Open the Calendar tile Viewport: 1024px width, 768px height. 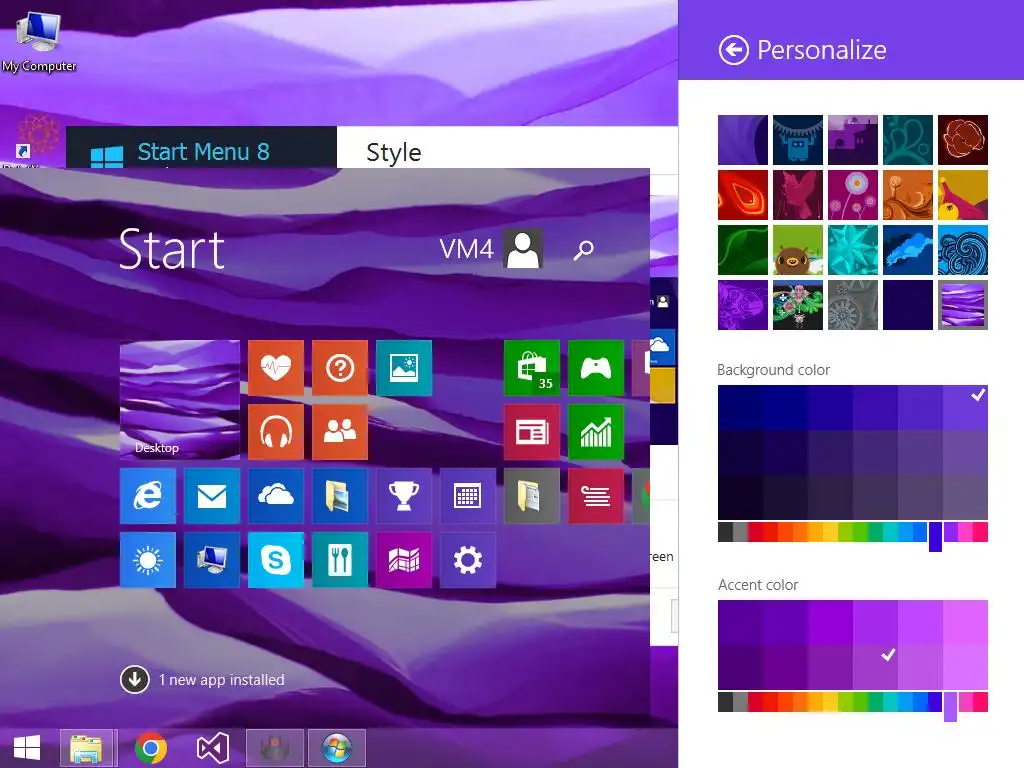pyautogui.click(x=468, y=496)
